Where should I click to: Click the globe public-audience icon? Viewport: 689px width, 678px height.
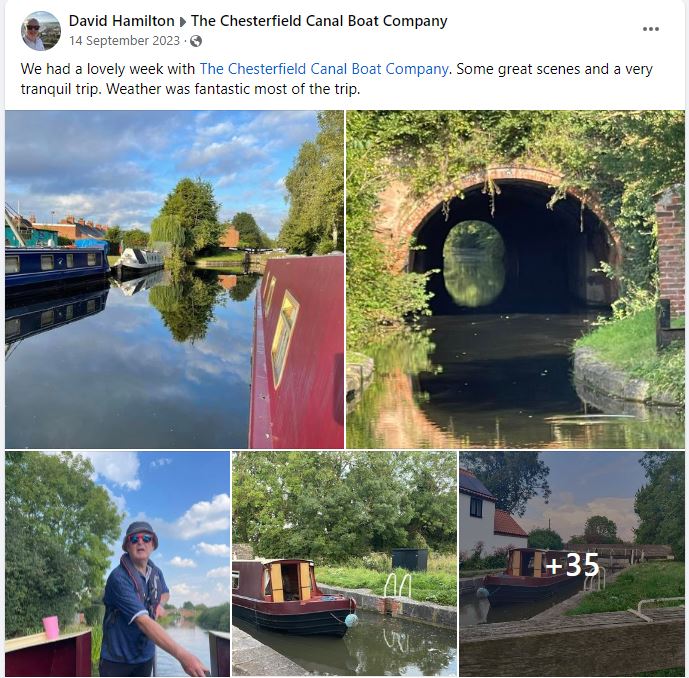[x=196, y=41]
